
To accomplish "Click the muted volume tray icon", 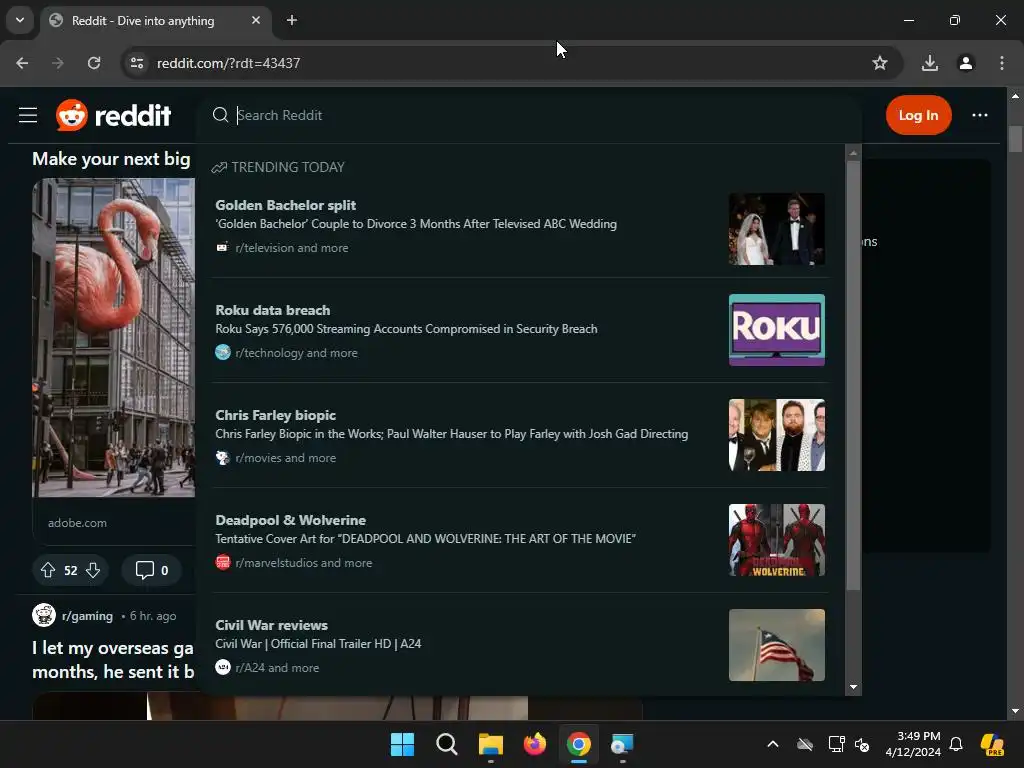I will pos(862,744).
